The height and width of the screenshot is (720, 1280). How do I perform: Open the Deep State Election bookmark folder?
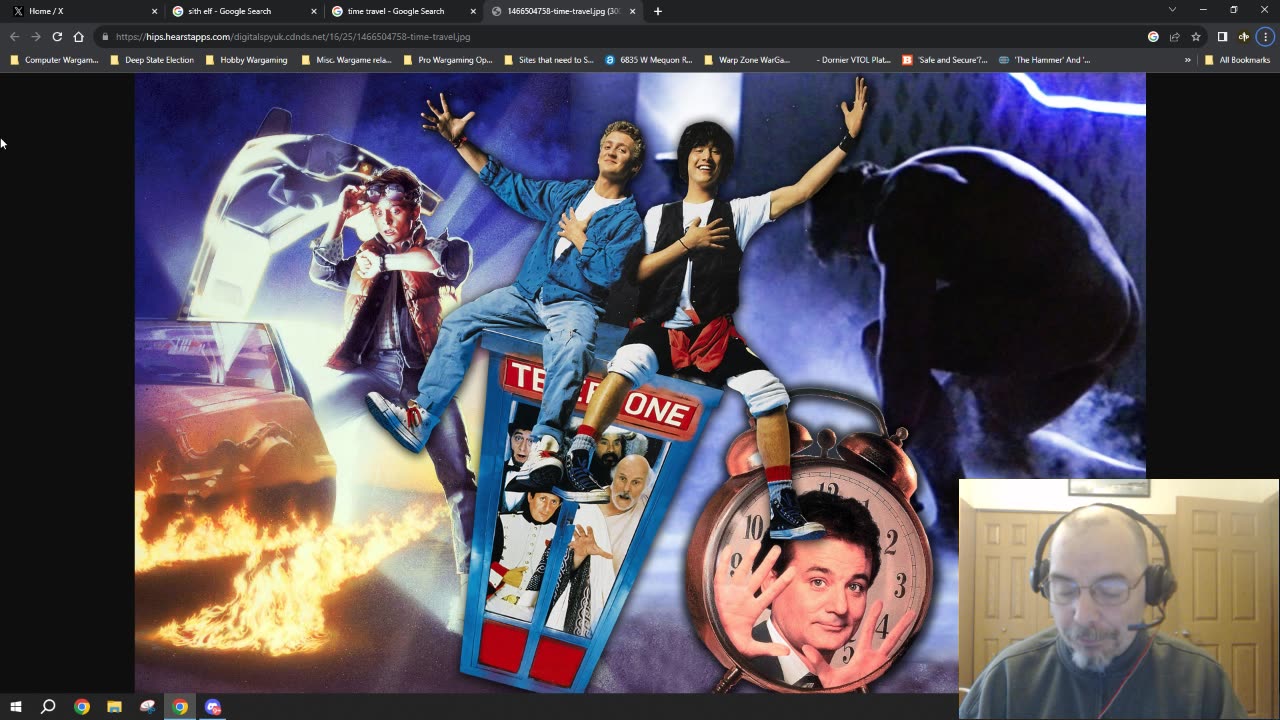tap(152, 60)
